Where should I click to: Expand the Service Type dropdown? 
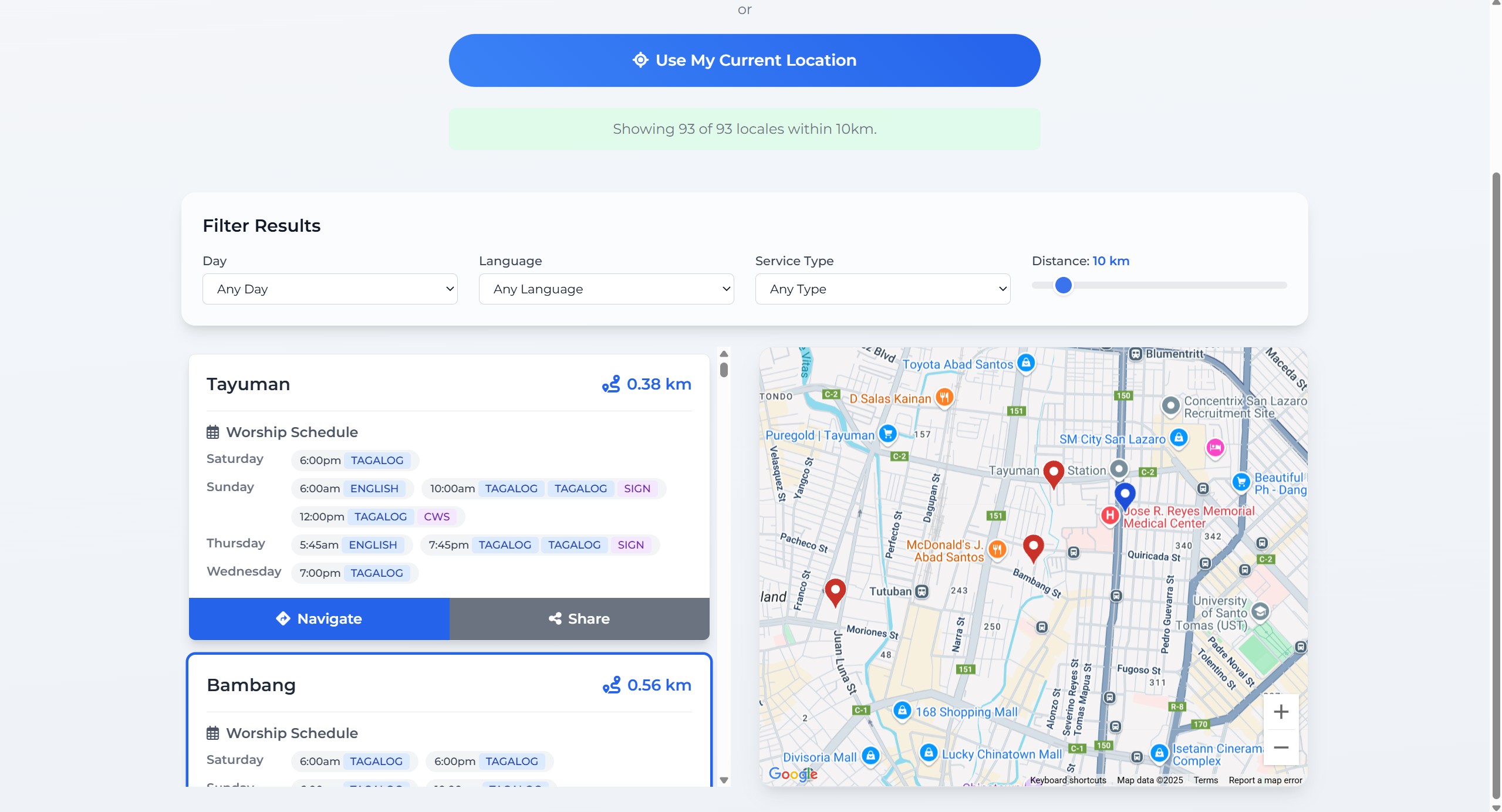pyautogui.click(x=882, y=289)
